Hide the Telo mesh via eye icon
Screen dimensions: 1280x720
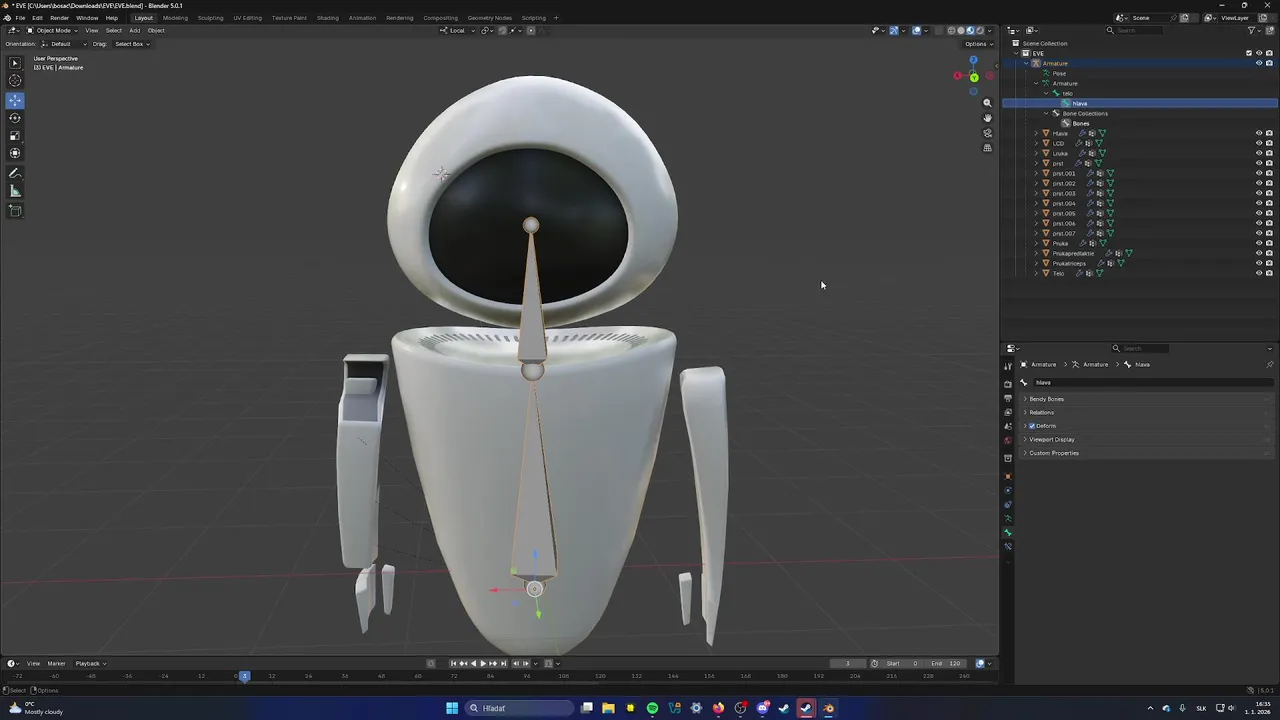point(1259,273)
